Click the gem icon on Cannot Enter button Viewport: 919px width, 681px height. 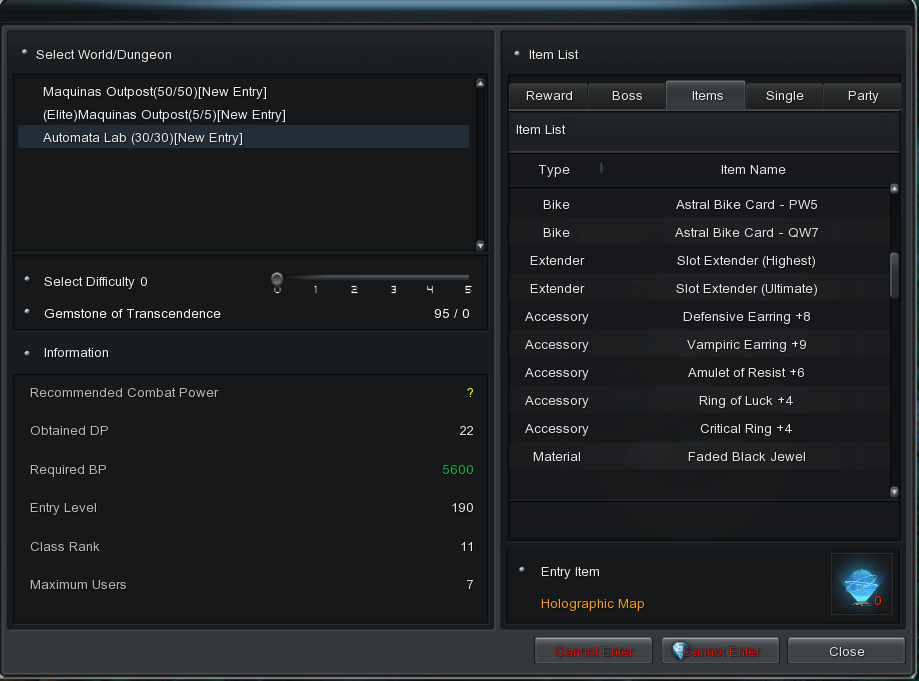pyautogui.click(x=681, y=651)
